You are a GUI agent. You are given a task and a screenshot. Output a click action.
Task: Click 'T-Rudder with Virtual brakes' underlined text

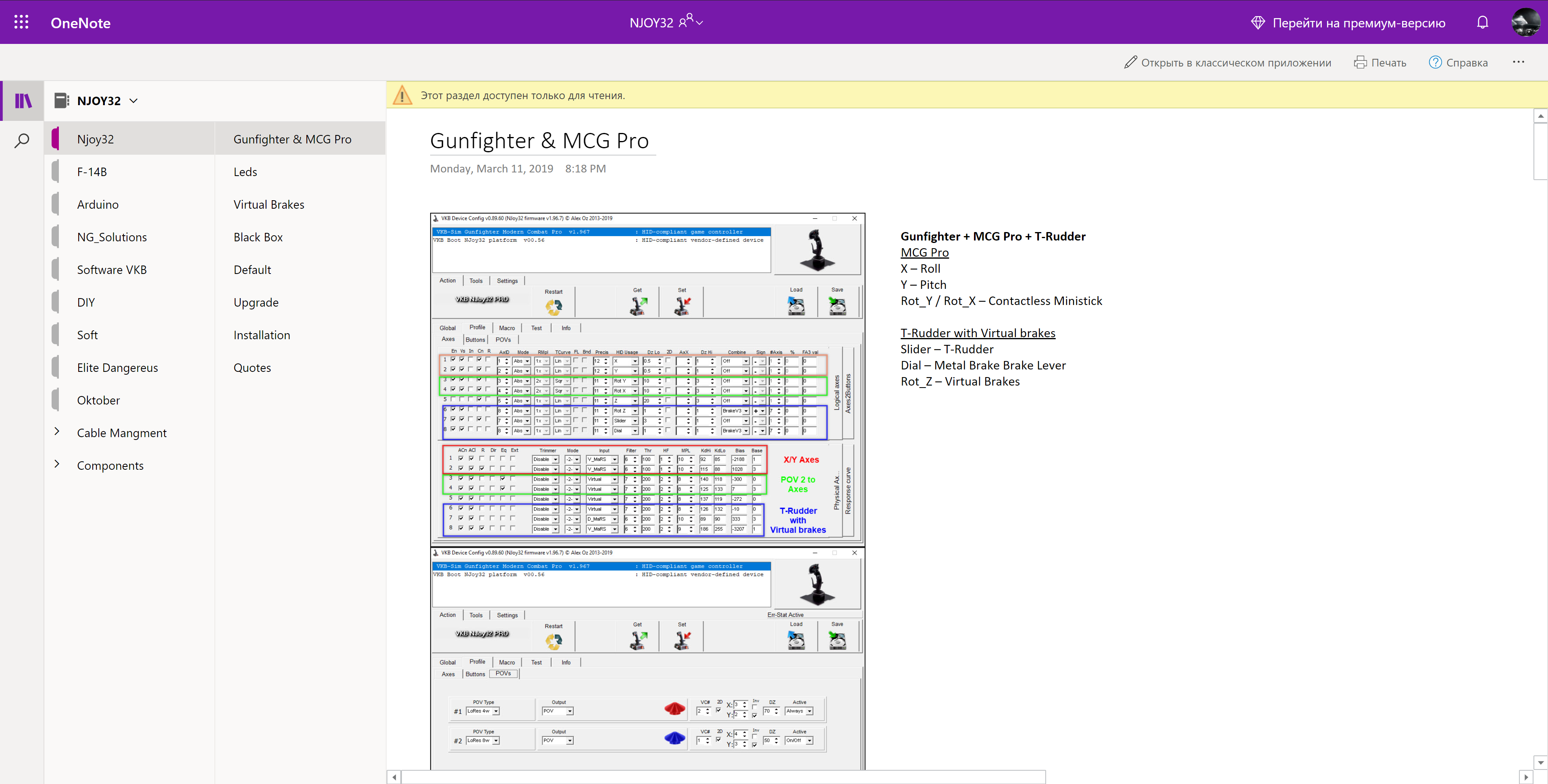click(x=978, y=333)
